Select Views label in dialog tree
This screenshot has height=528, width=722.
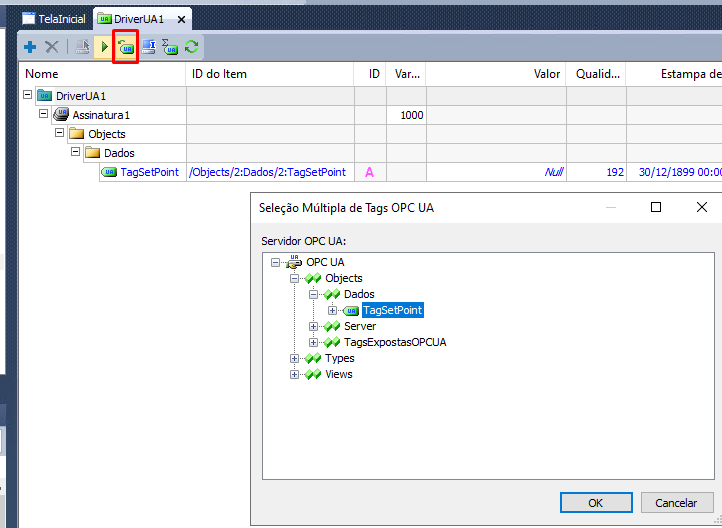tap(338, 374)
